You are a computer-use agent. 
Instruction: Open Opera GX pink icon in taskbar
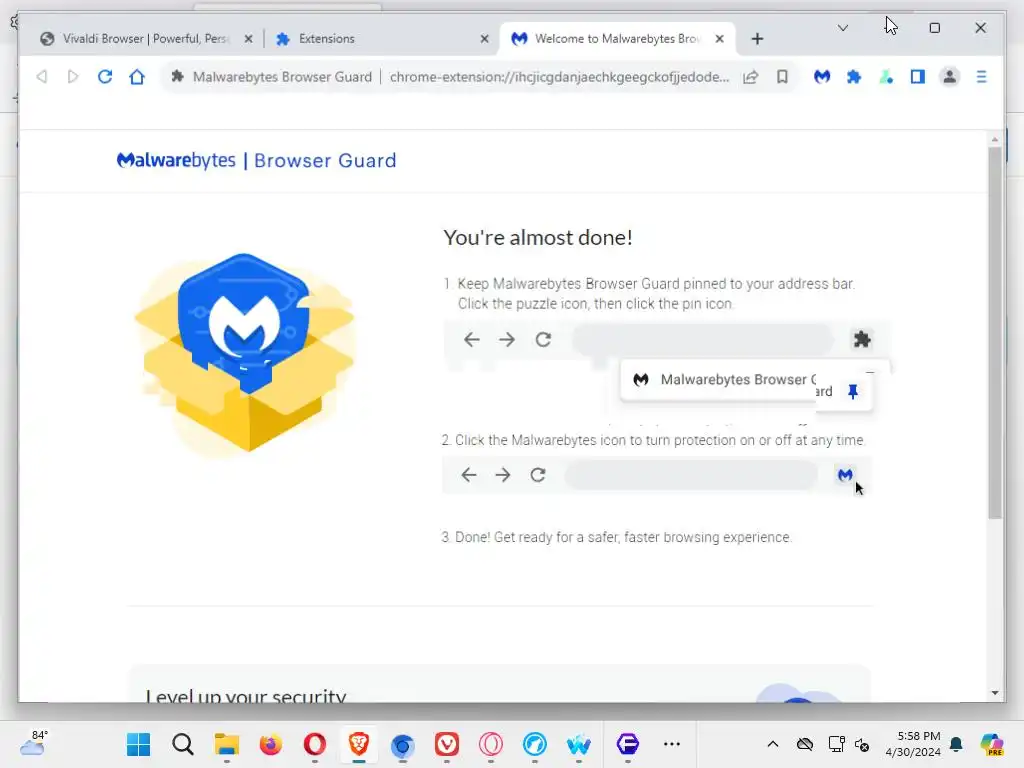pos(490,744)
